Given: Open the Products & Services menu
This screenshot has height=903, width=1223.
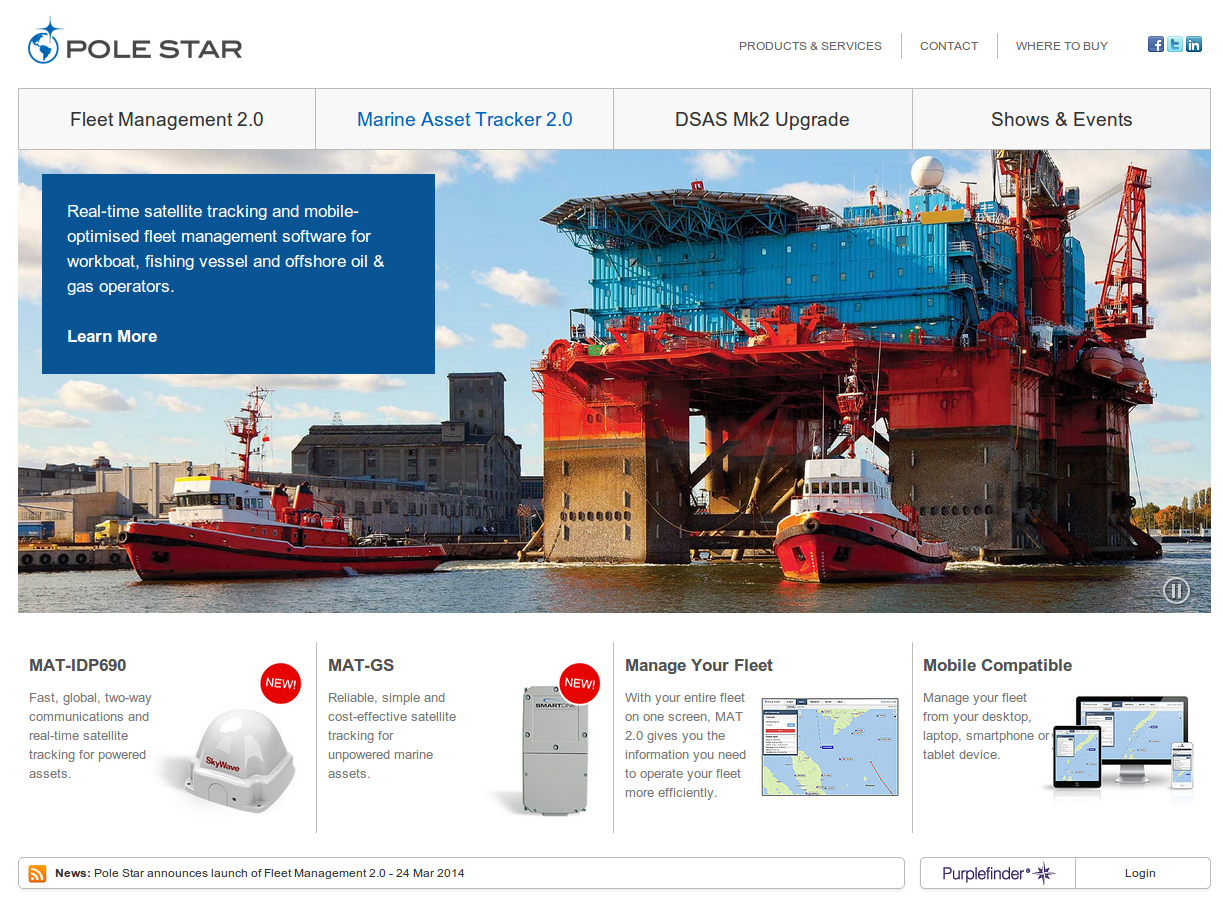Looking at the screenshot, I should (x=810, y=46).
